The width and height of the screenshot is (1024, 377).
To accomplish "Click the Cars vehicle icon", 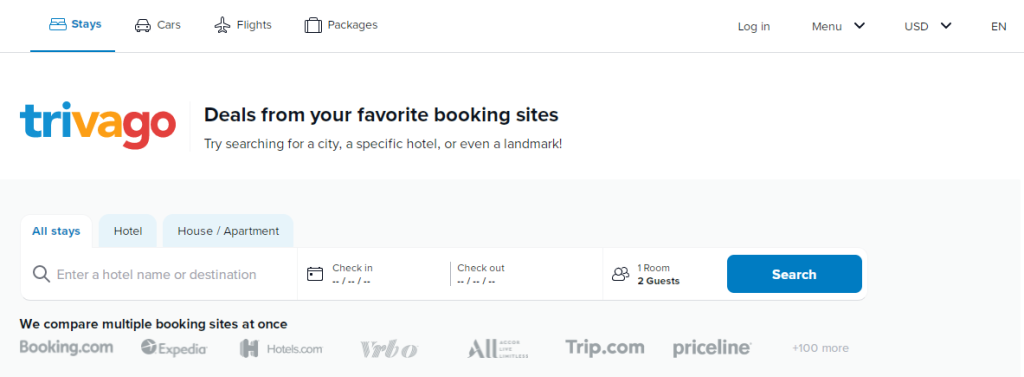I will (x=142, y=25).
